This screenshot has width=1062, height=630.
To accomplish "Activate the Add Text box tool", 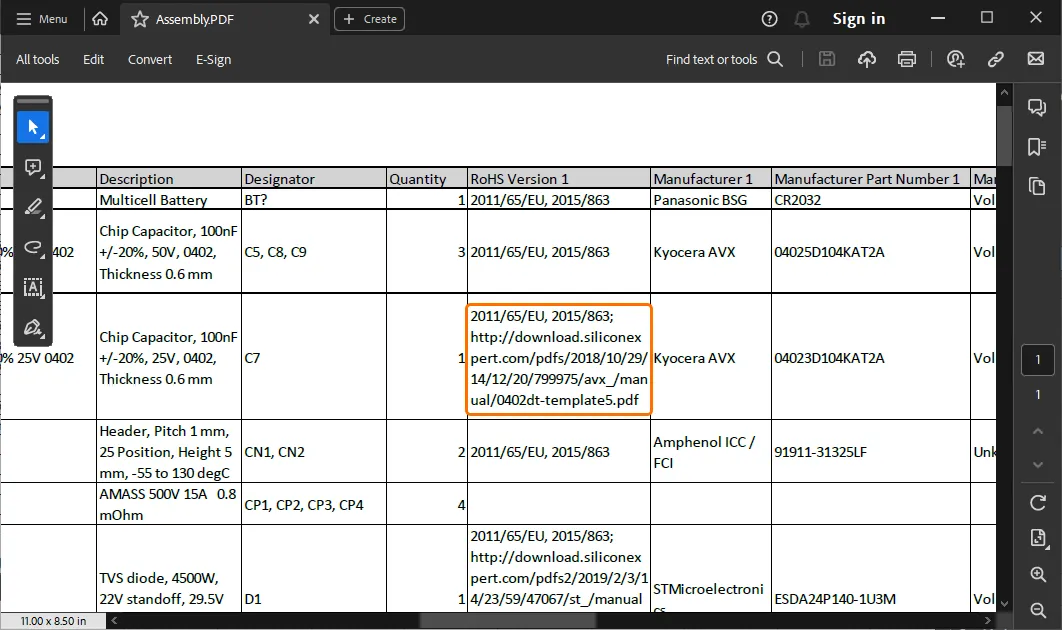I will [x=33, y=287].
